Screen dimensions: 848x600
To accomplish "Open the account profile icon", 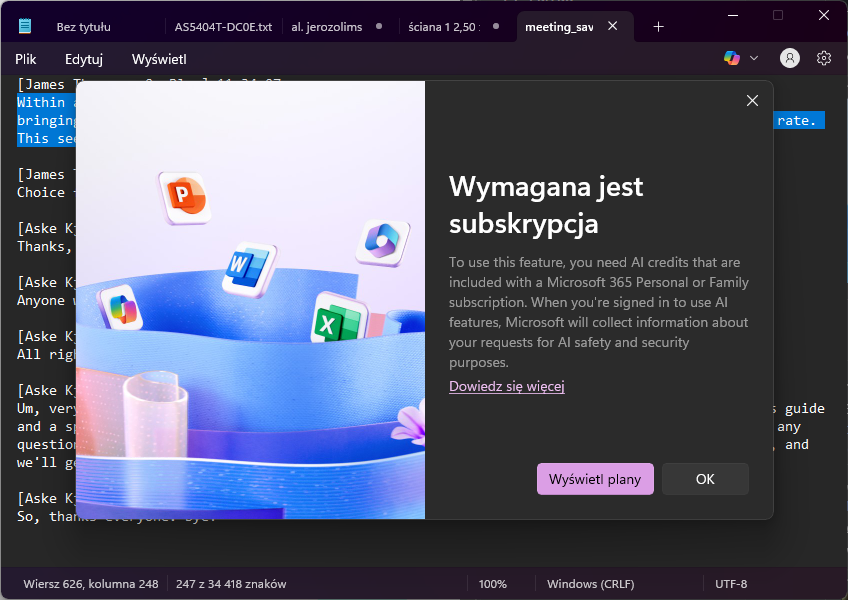I will [x=790, y=58].
